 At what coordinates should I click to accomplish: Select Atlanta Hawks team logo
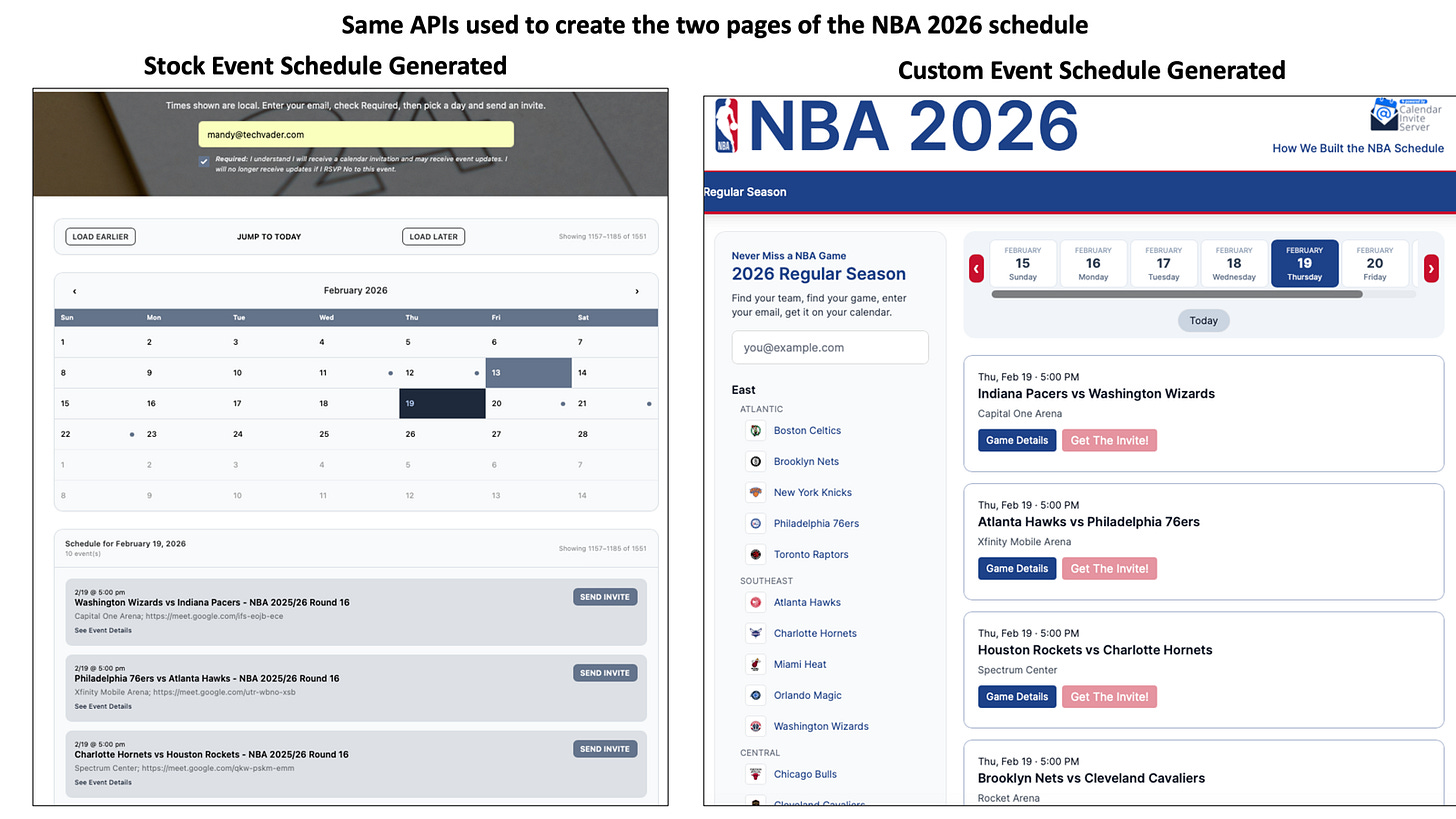[756, 603]
